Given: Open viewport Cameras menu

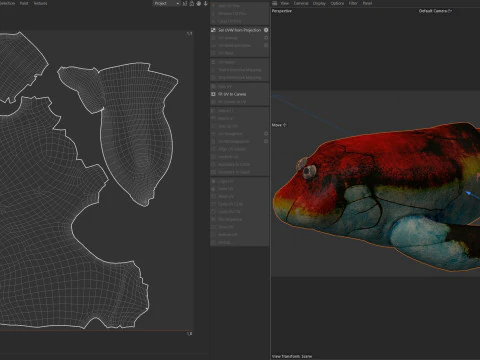Looking at the screenshot, I should pyautogui.click(x=301, y=3).
